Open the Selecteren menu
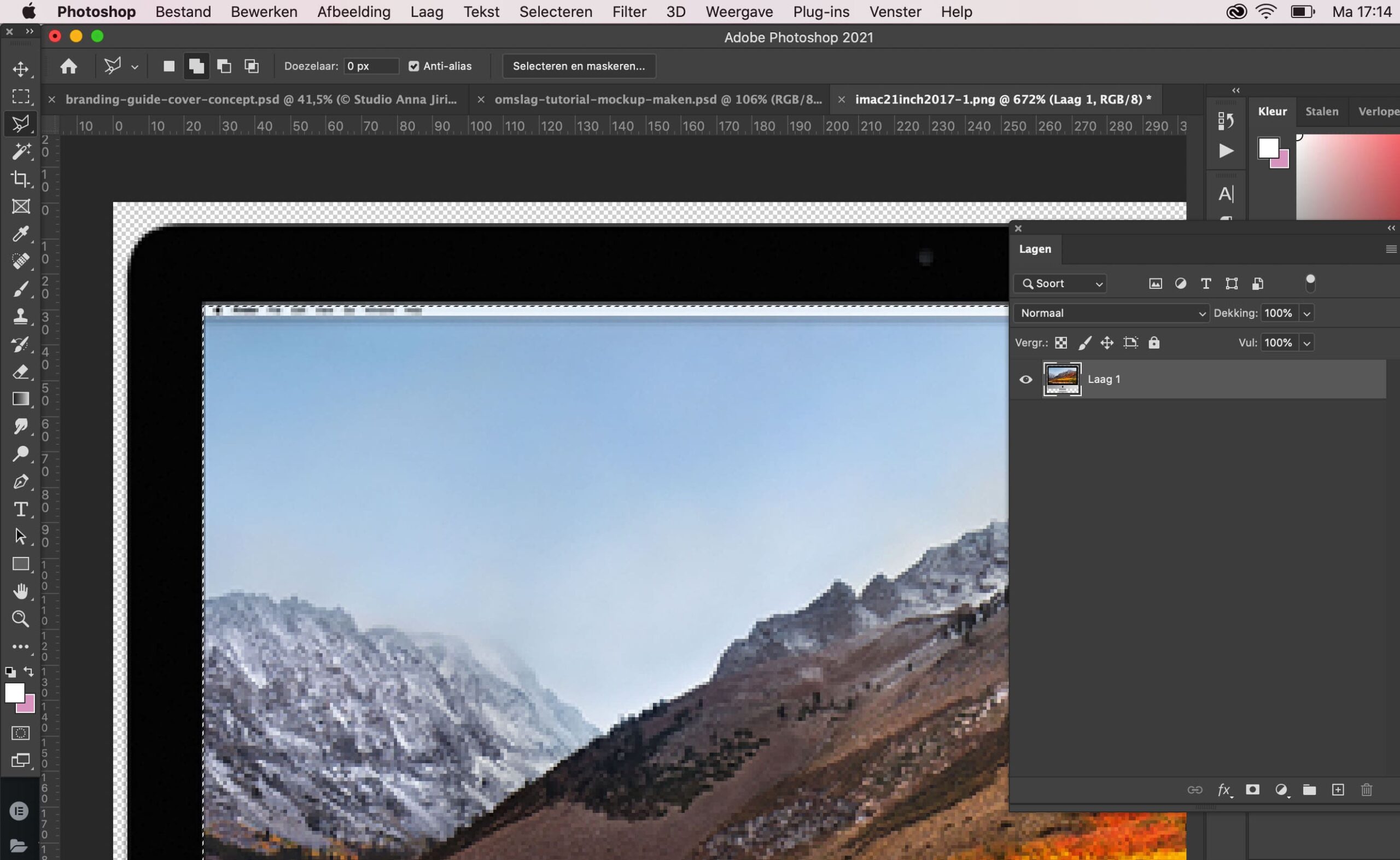The width and height of the screenshot is (1400, 860). [555, 11]
